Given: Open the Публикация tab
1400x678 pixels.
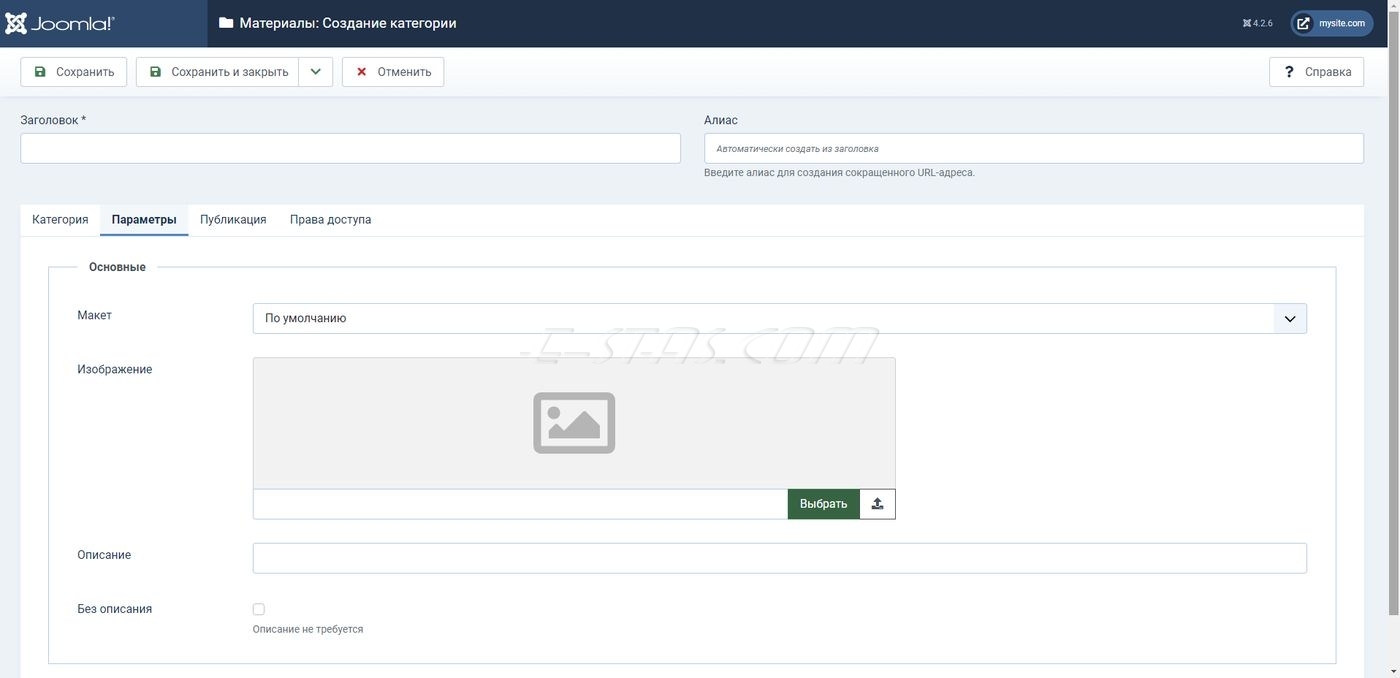Looking at the screenshot, I should pyautogui.click(x=233, y=220).
